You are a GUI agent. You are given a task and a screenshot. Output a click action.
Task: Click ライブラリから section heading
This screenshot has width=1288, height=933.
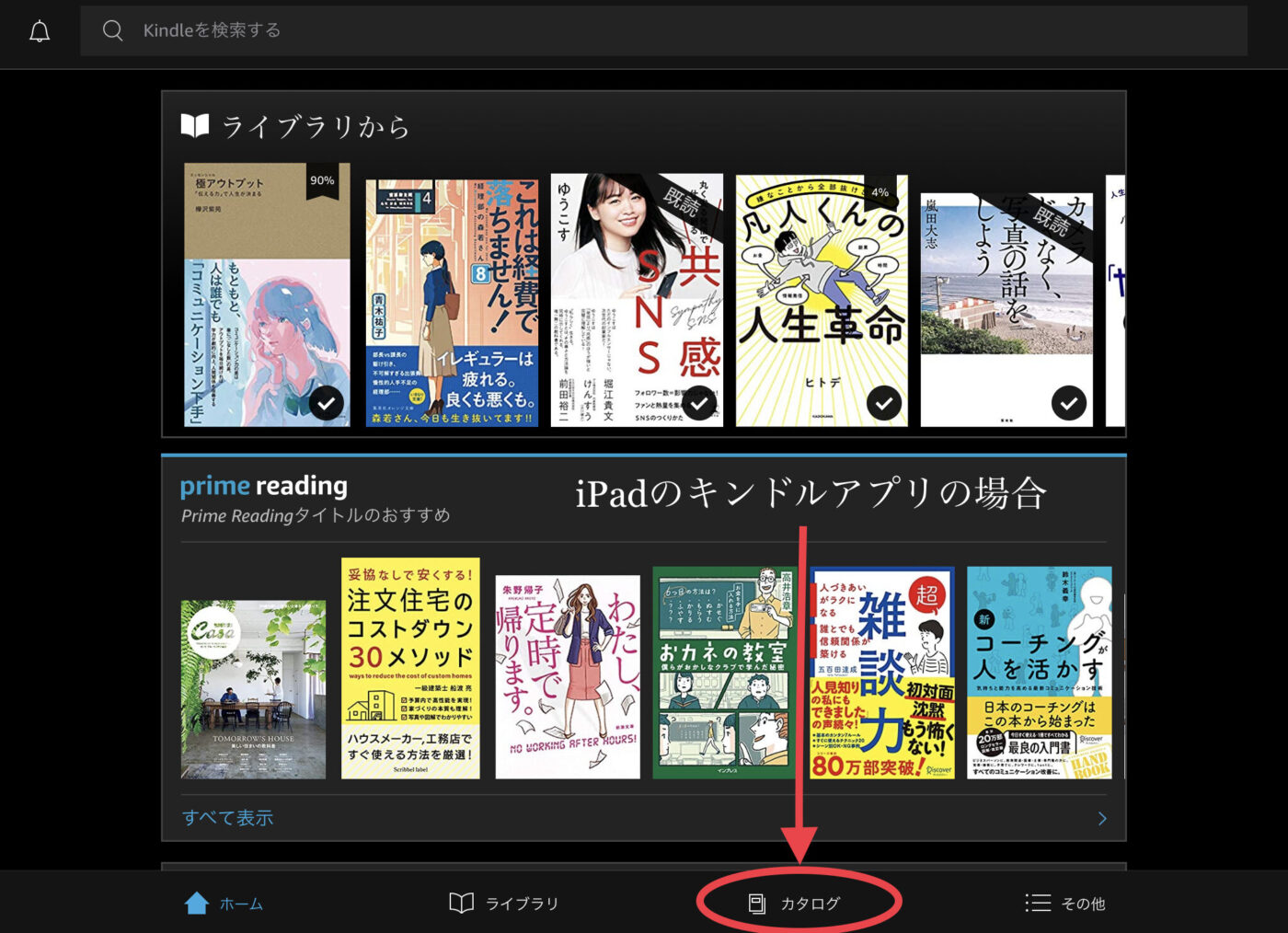pos(316,126)
